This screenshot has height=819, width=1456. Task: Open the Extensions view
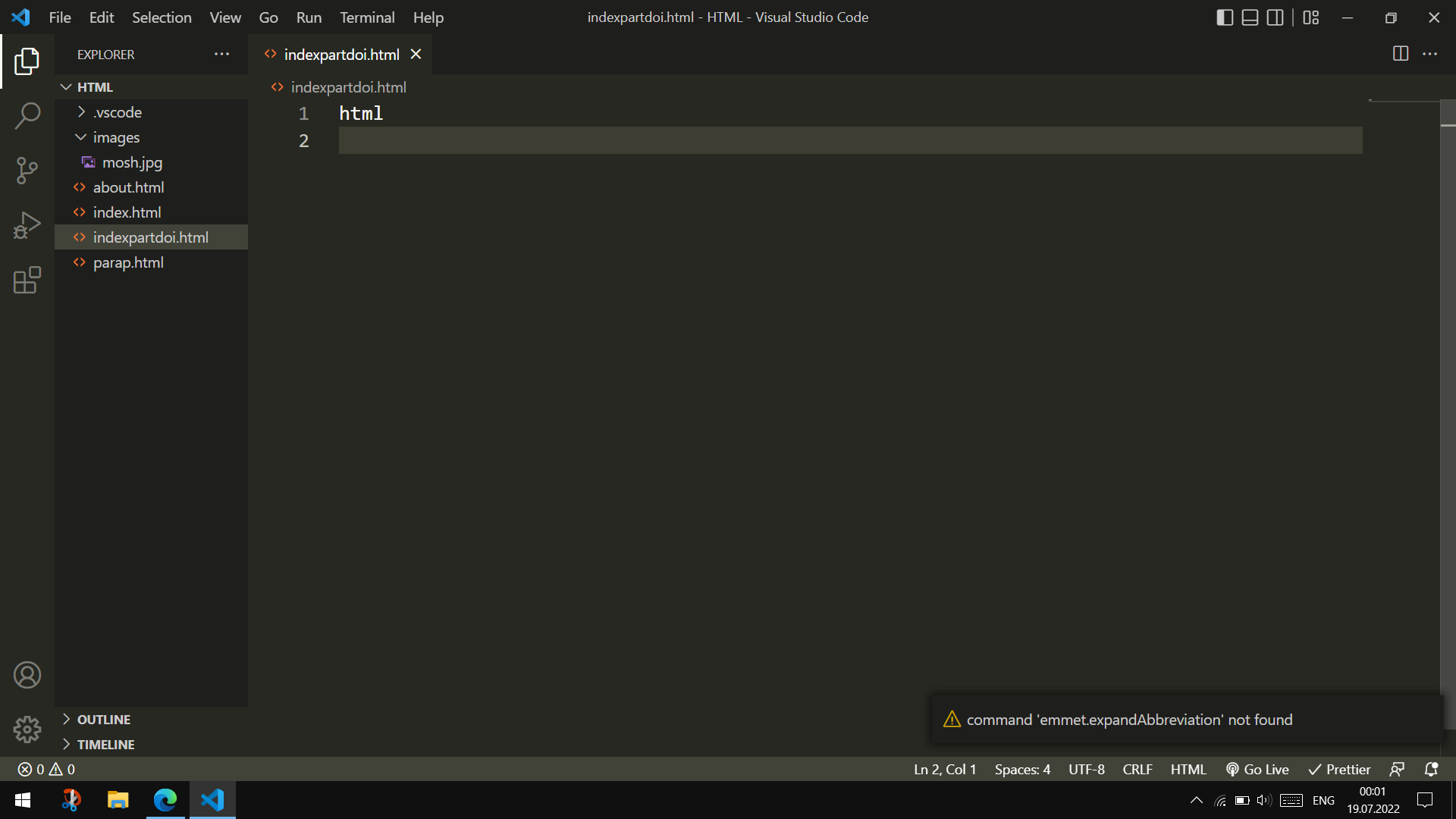[x=27, y=280]
